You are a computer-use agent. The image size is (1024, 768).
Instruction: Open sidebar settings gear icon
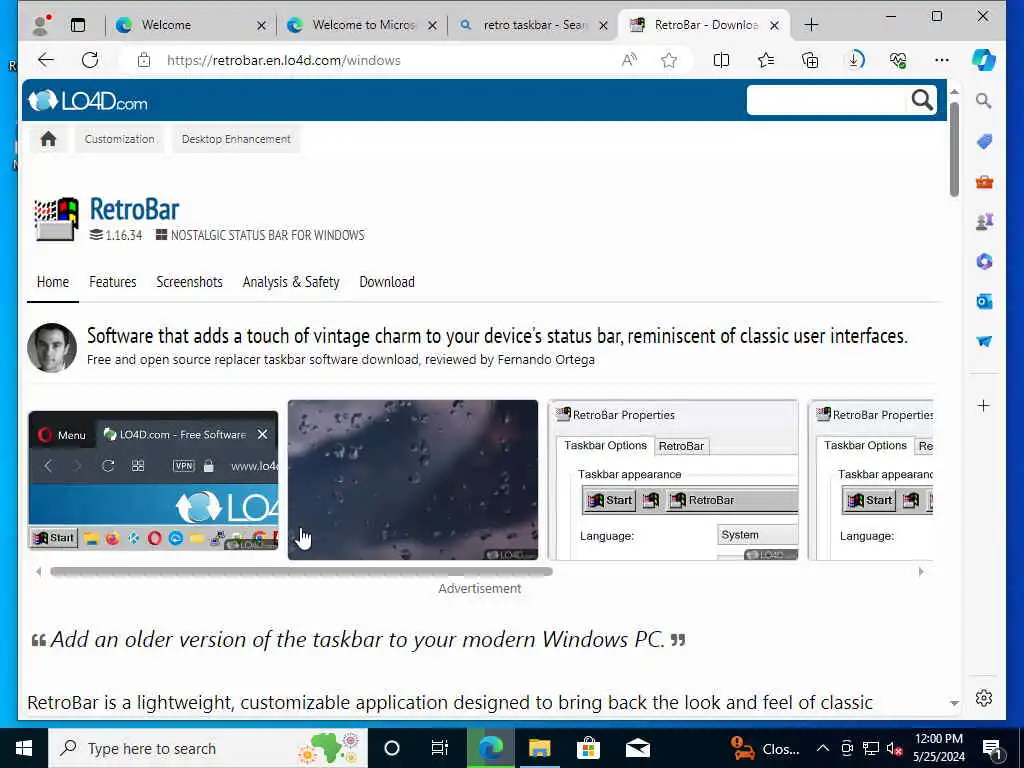point(984,698)
